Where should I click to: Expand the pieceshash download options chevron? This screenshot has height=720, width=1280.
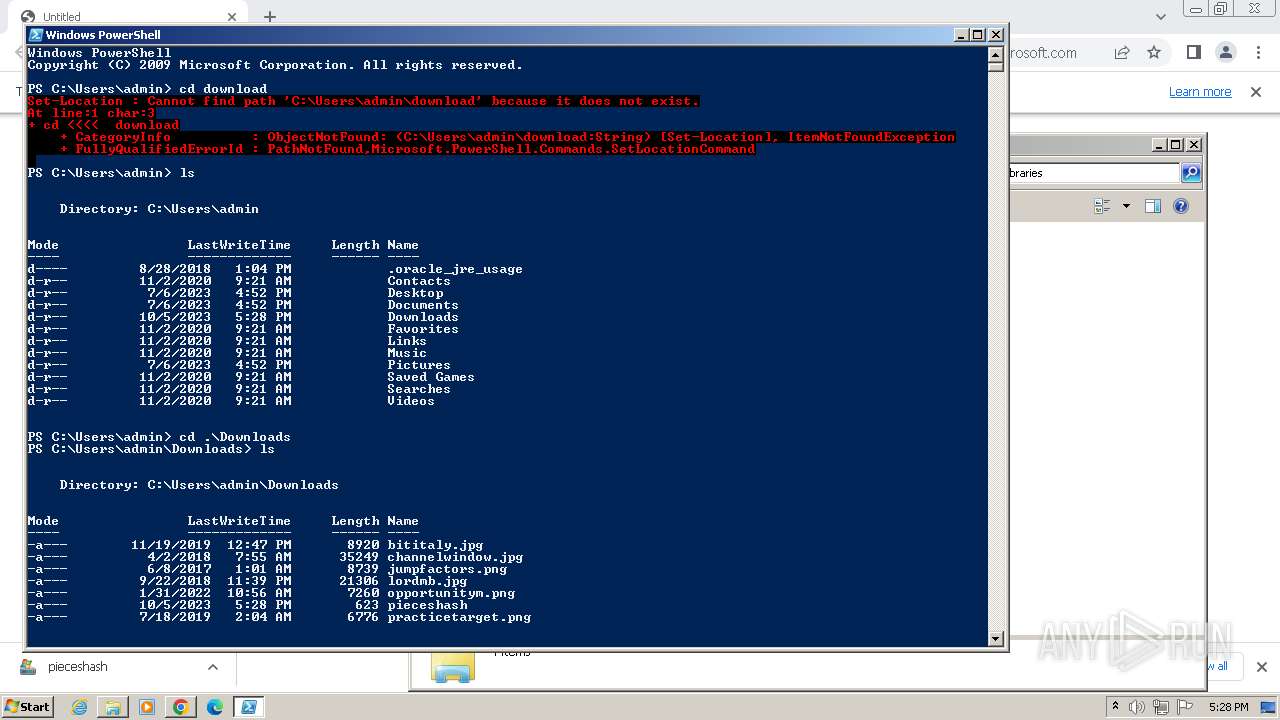point(212,667)
